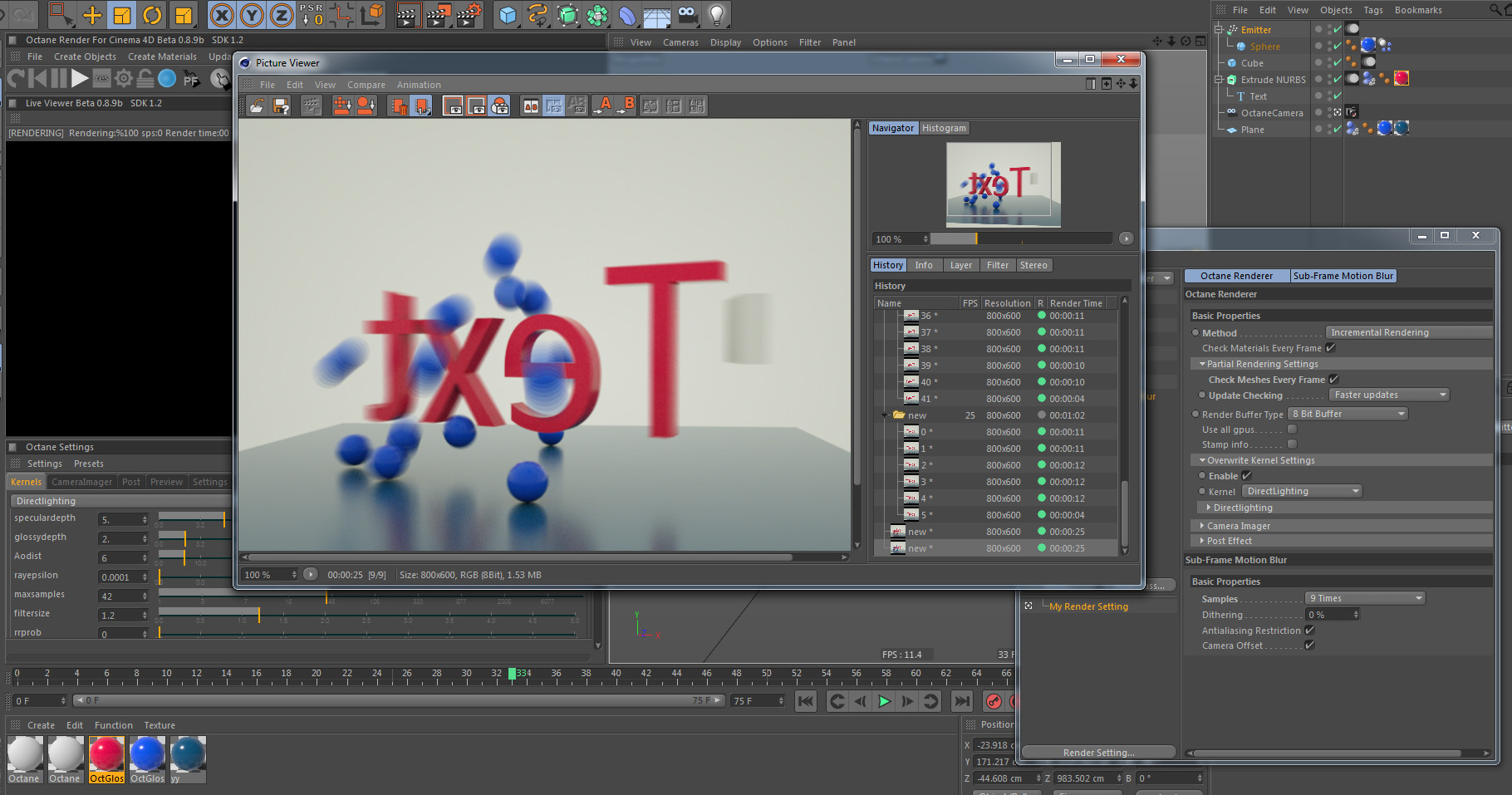
Task: Select the red OctGlos material swatch
Action: coord(106,759)
